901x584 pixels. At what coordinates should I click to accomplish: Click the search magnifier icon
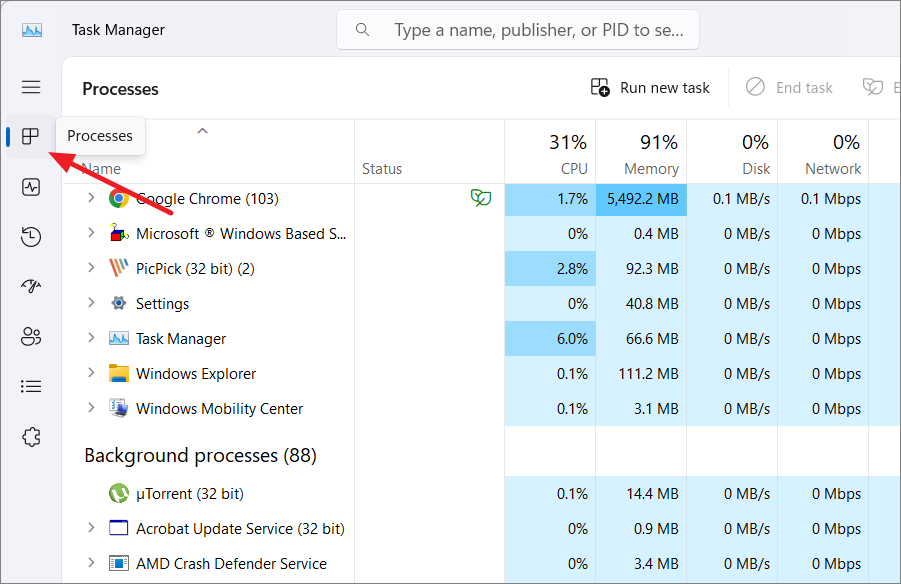tap(362, 29)
